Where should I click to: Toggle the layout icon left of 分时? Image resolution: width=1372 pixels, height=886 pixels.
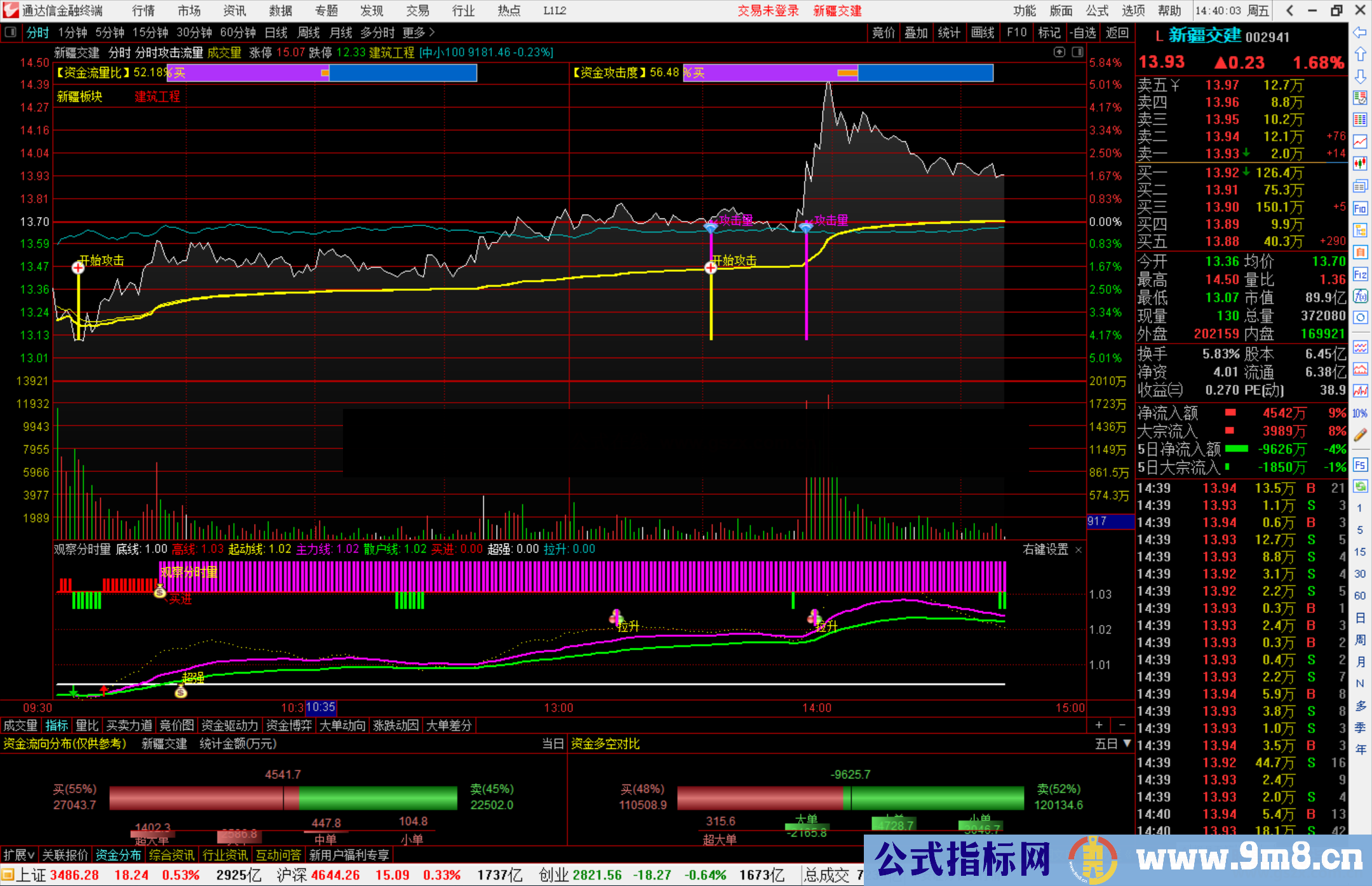[x=11, y=32]
